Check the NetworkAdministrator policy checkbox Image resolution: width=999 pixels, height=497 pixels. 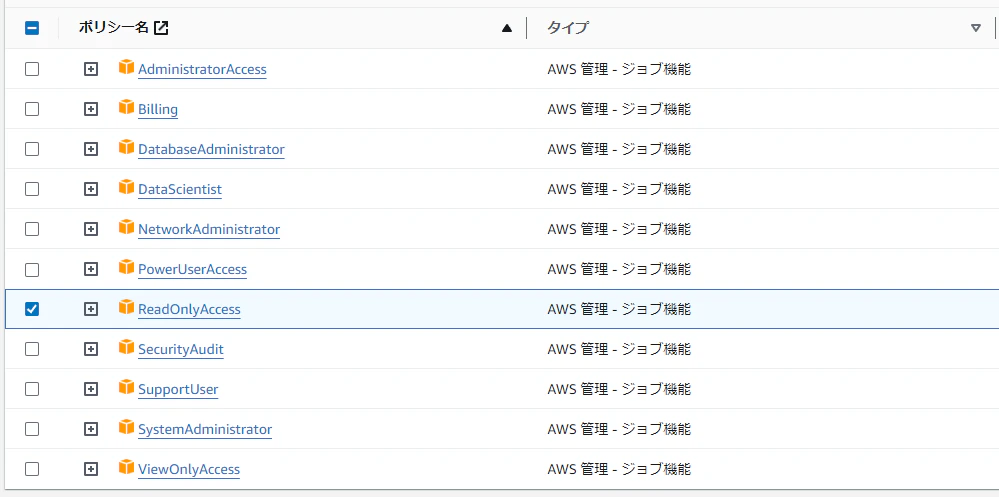point(32,229)
